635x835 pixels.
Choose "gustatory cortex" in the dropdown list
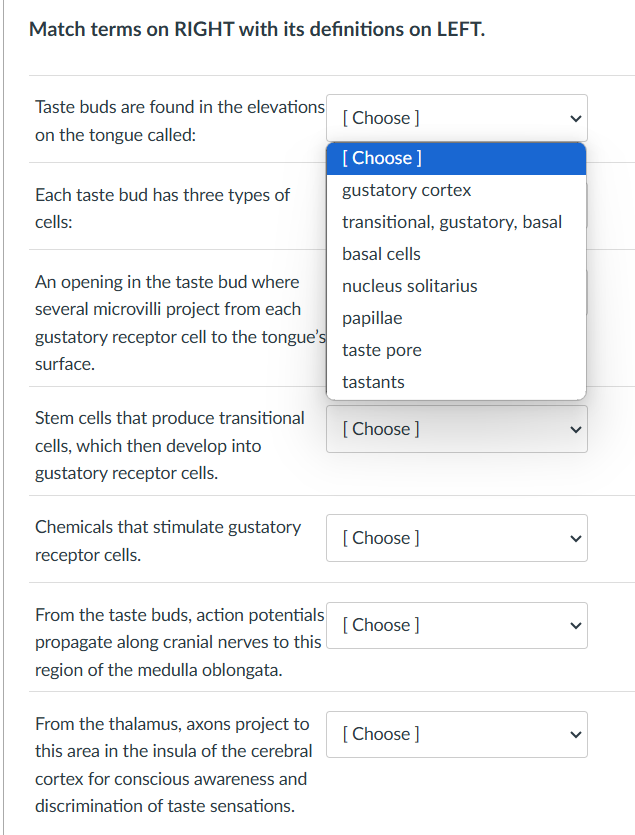coord(406,190)
